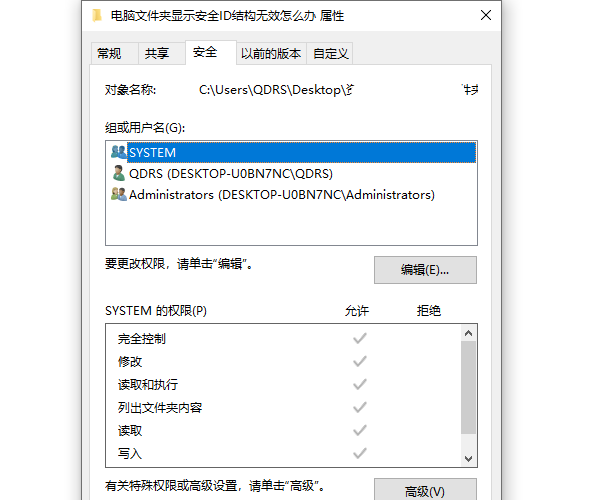The width and height of the screenshot is (600, 500).
Task: Click 修改 allow checkmark
Action: 360,361
